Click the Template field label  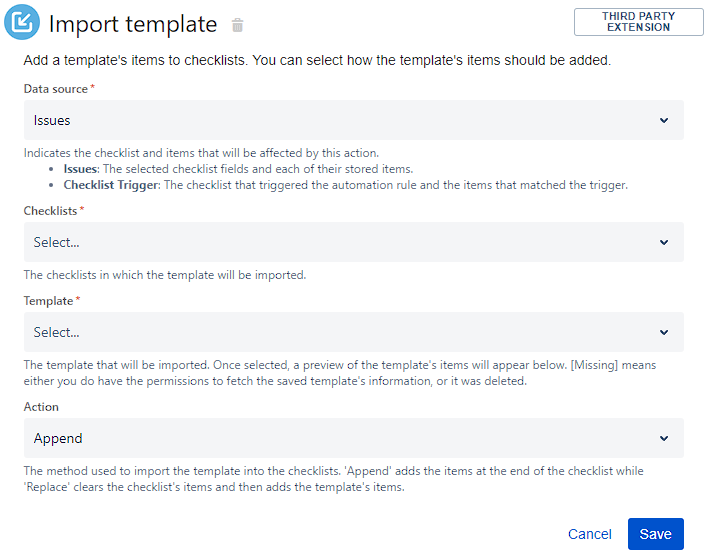pos(48,301)
